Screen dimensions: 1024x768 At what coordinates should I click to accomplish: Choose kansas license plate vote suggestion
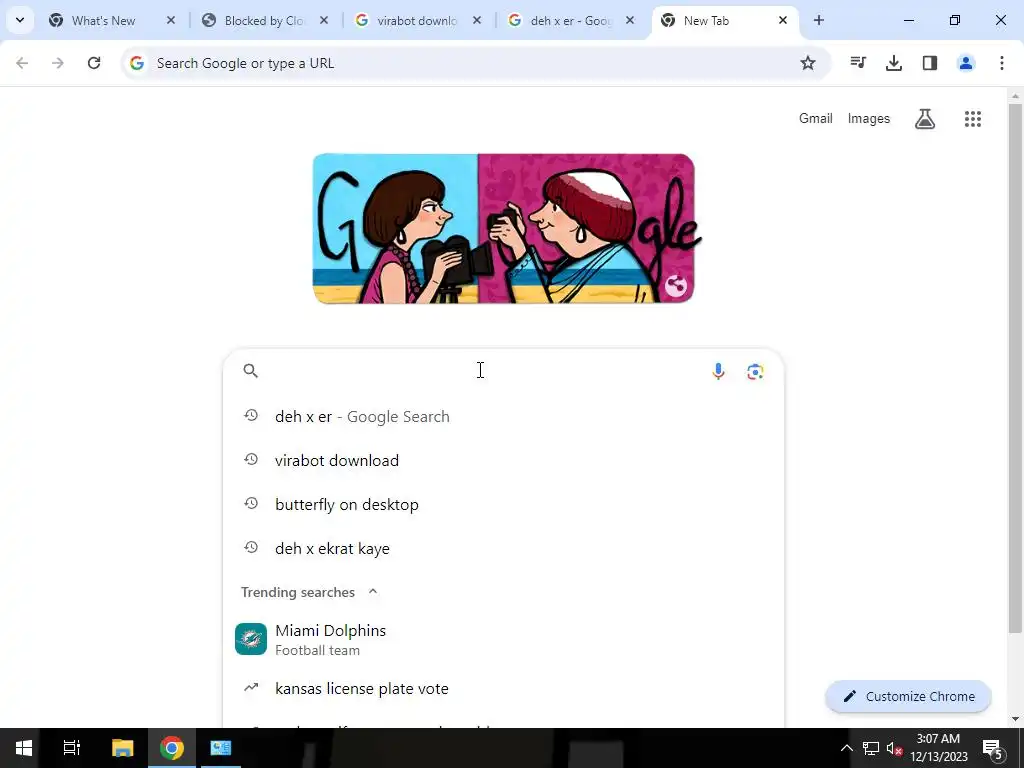point(504,688)
